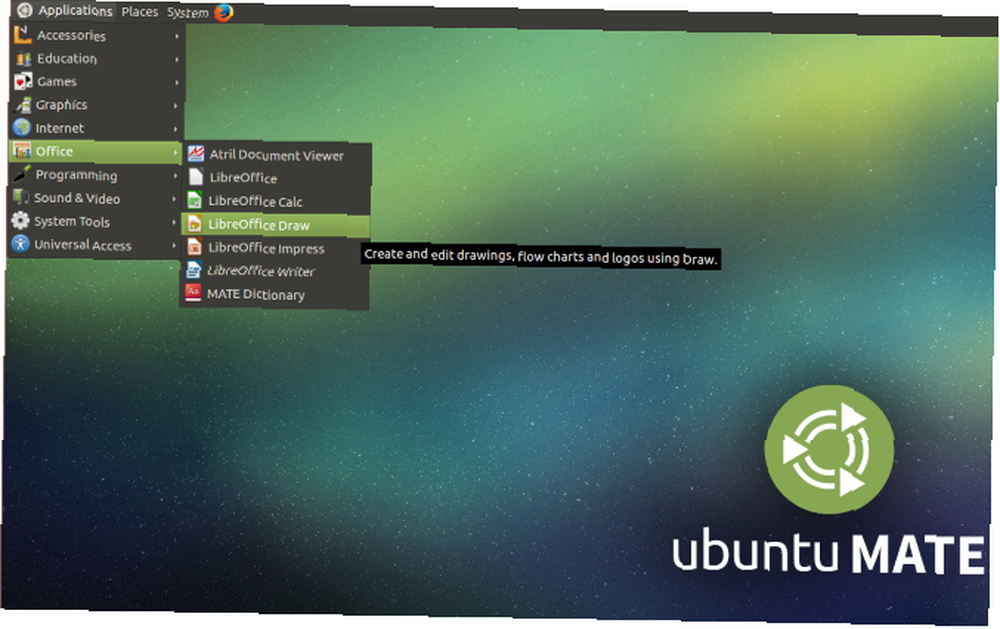
Task: Click the Sound & Video icon
Action: pyautogui.click(x=21, y=197)
